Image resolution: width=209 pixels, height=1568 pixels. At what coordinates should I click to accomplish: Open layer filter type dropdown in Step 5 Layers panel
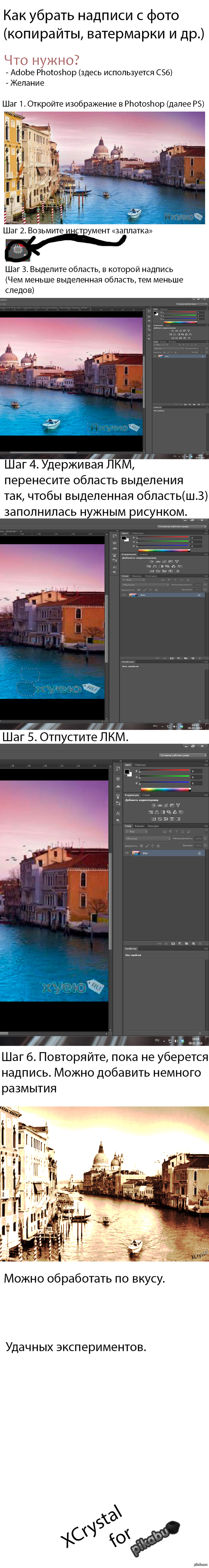tap(135, 831)
